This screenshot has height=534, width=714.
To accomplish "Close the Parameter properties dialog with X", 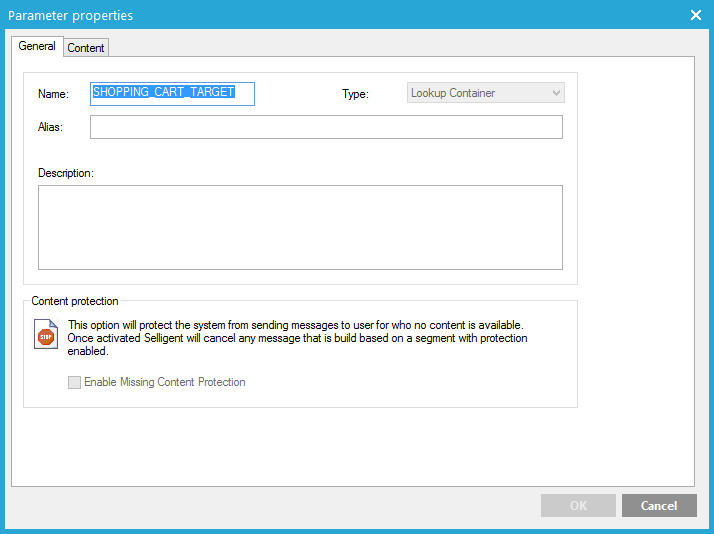I will 696,15.
